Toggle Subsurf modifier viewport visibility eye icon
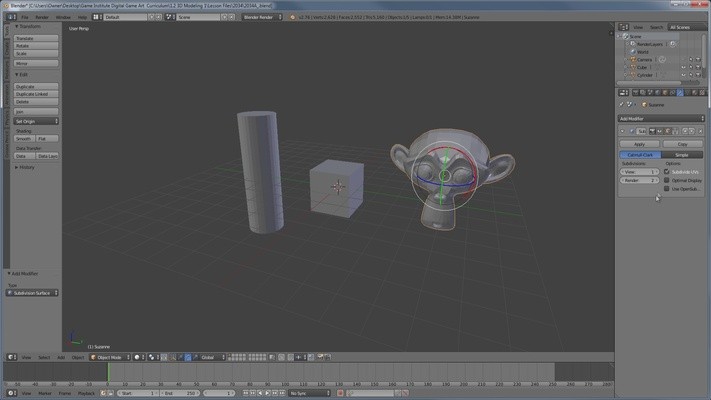This screenshot has height=400, width=711. point(660,131)
